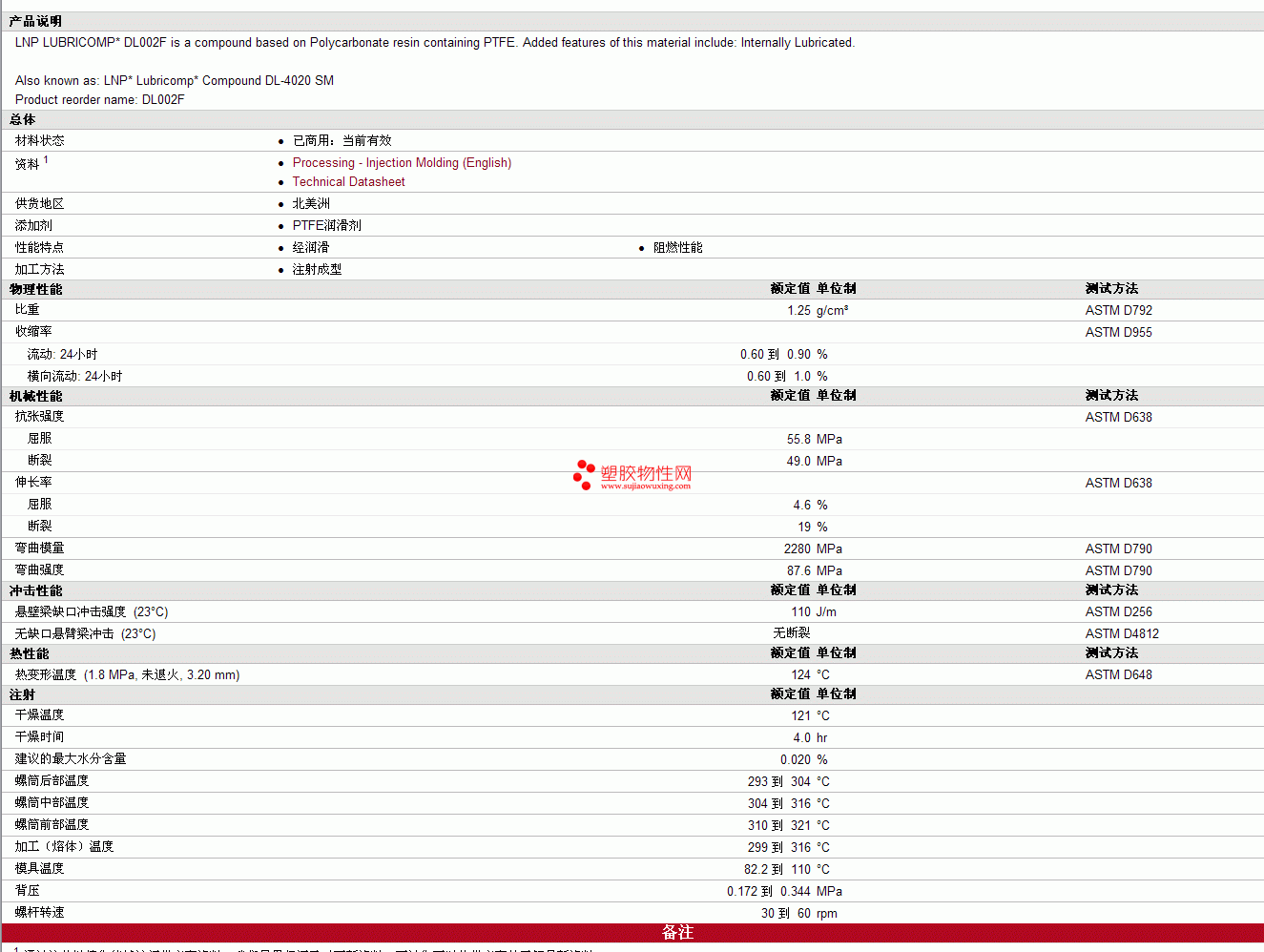Select the 产品说明 section header
The height and width of the screenshot is (952, 1264).
tap(35, 21)
